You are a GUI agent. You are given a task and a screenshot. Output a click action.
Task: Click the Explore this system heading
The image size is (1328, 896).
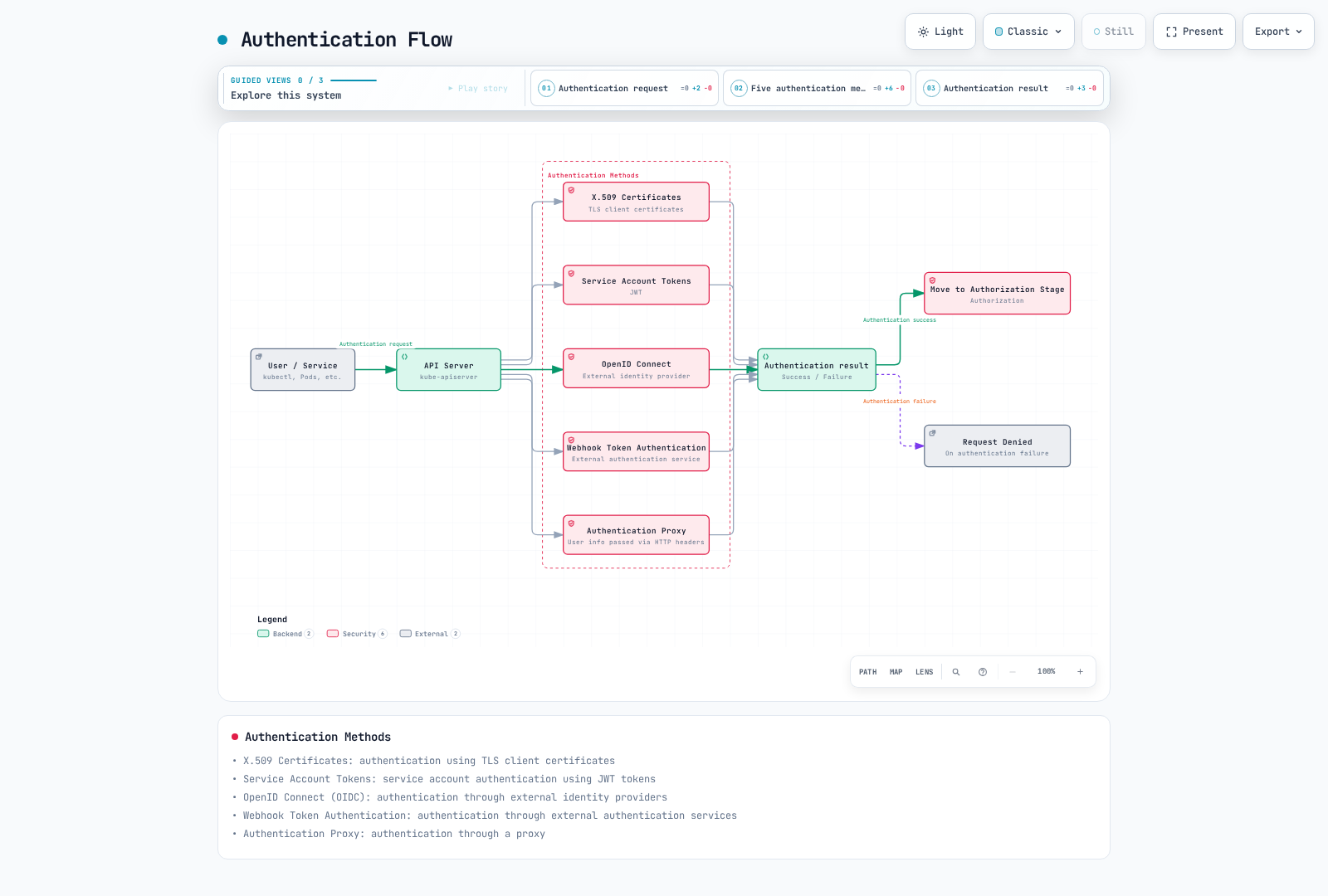[286, 95]
